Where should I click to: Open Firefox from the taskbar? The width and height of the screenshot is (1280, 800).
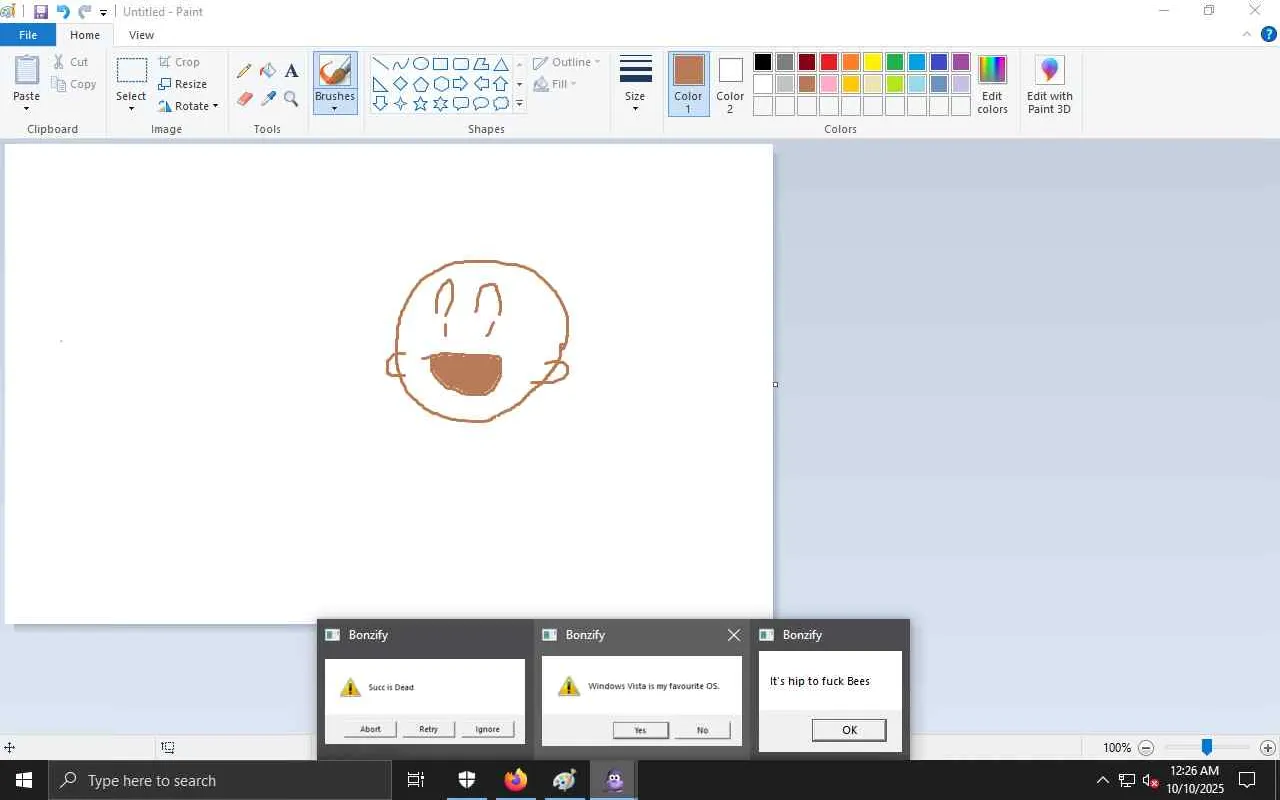click(x=516, y=780)
